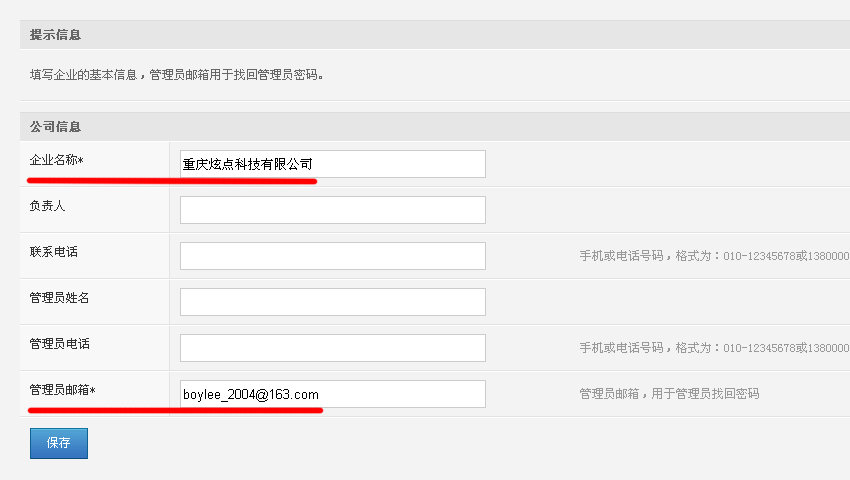Click the 公司信息 section header
Viewport: 850px width, 480px height.
tap(55, 127)
